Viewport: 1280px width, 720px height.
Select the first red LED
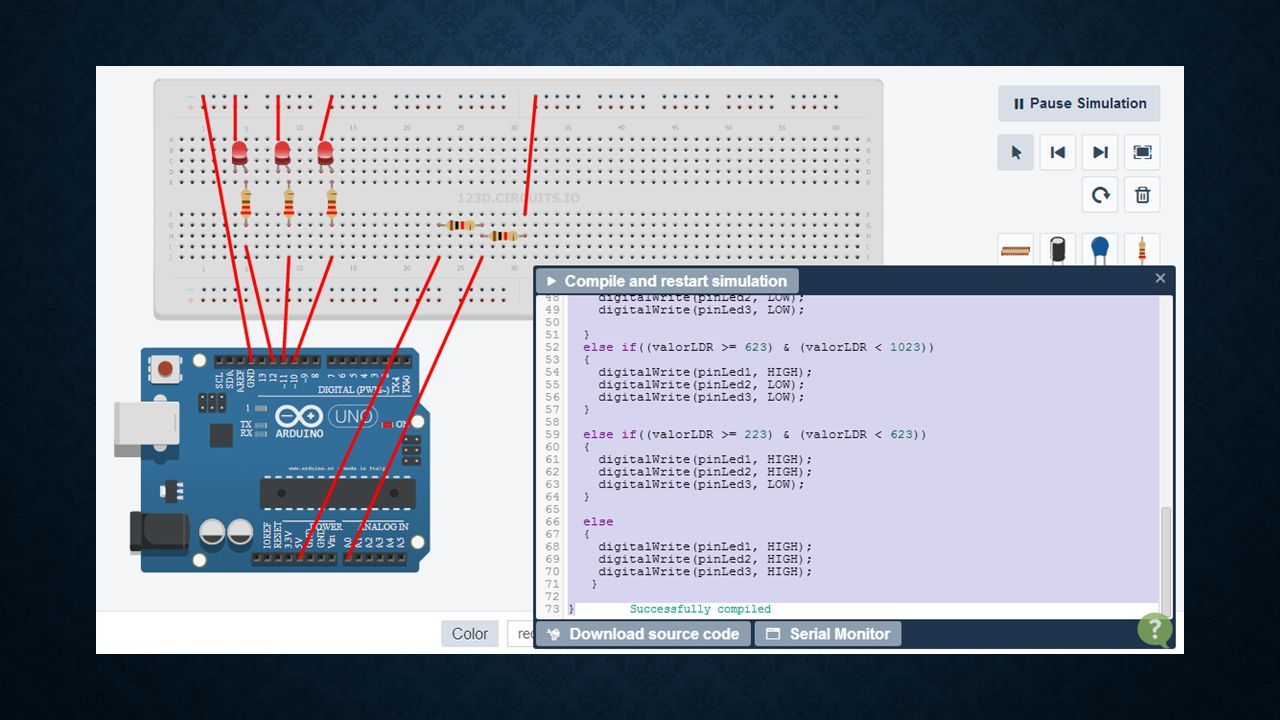239,153
